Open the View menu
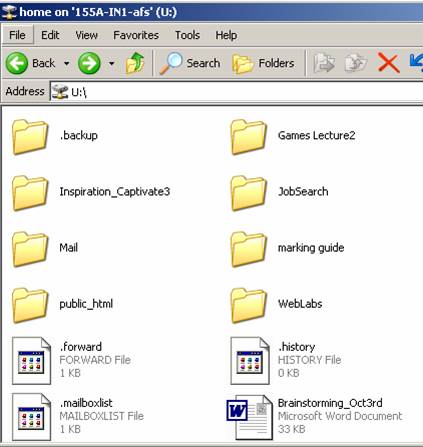 [x=86, y=35]
